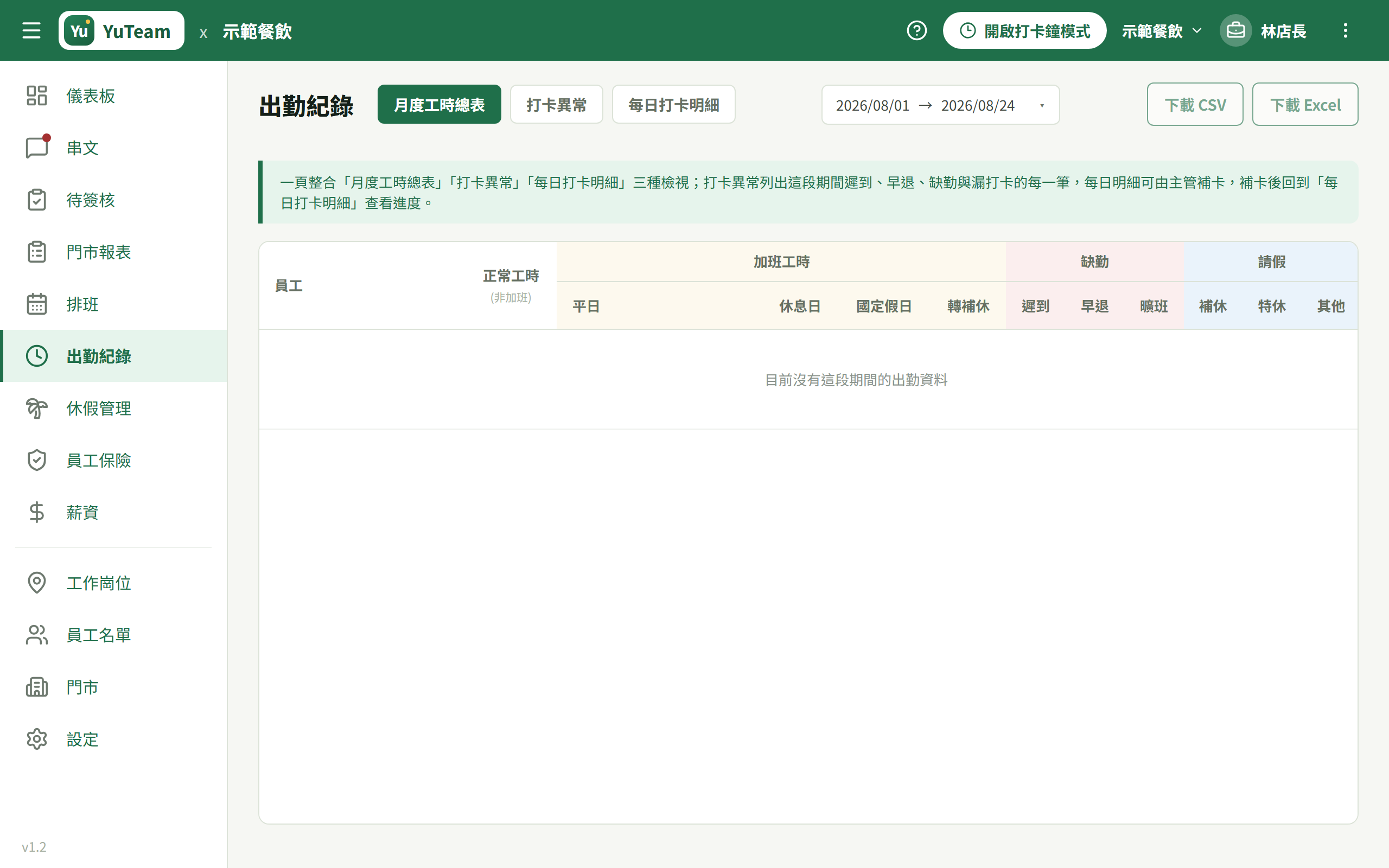Click the 待簽核 clipboard check icon
Viewport: 1389px width, 868px height.
click(x=37, y=200)
